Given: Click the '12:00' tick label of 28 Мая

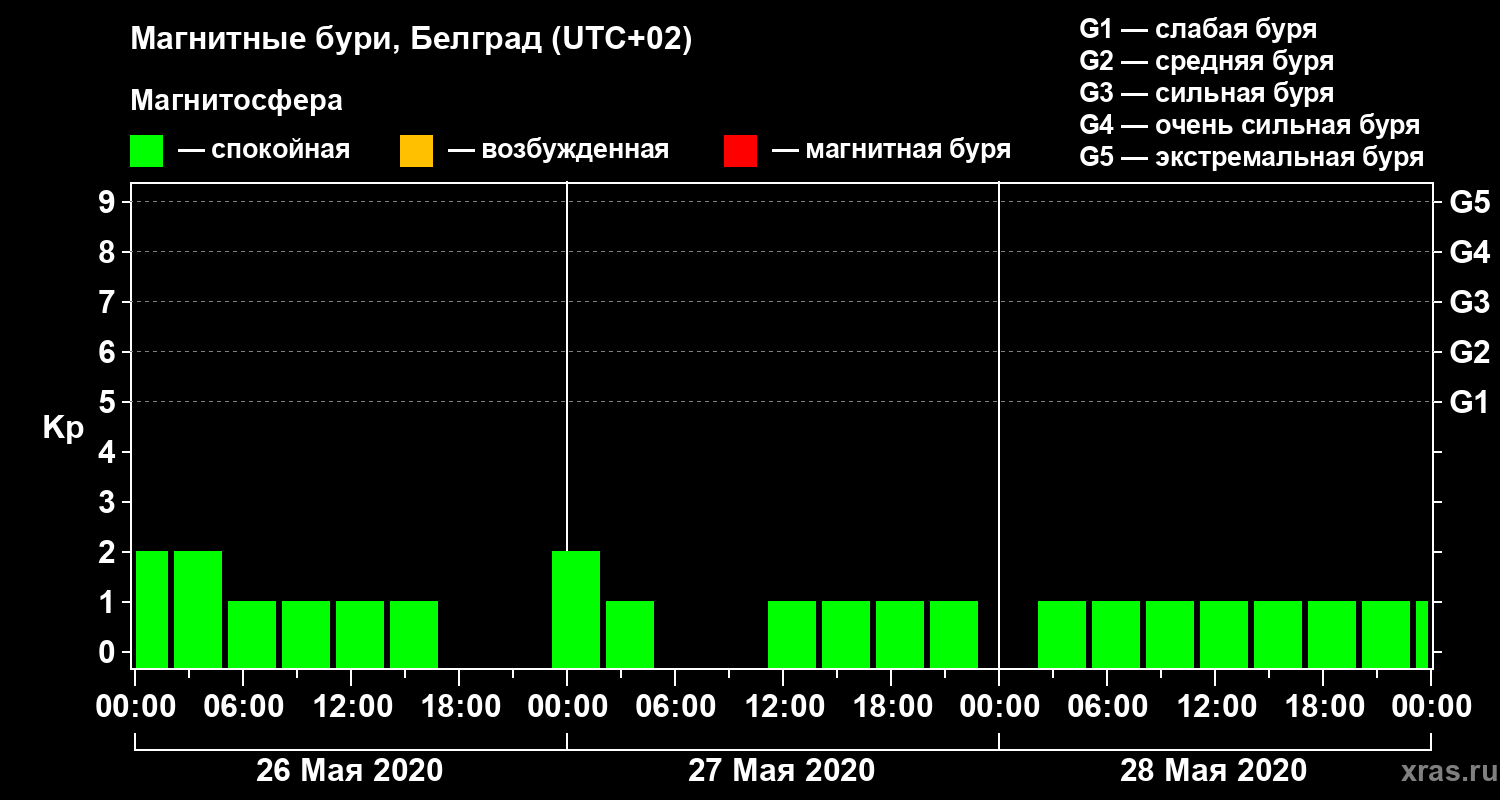Looking at the screenshot, I should (x=1215, y=707).
